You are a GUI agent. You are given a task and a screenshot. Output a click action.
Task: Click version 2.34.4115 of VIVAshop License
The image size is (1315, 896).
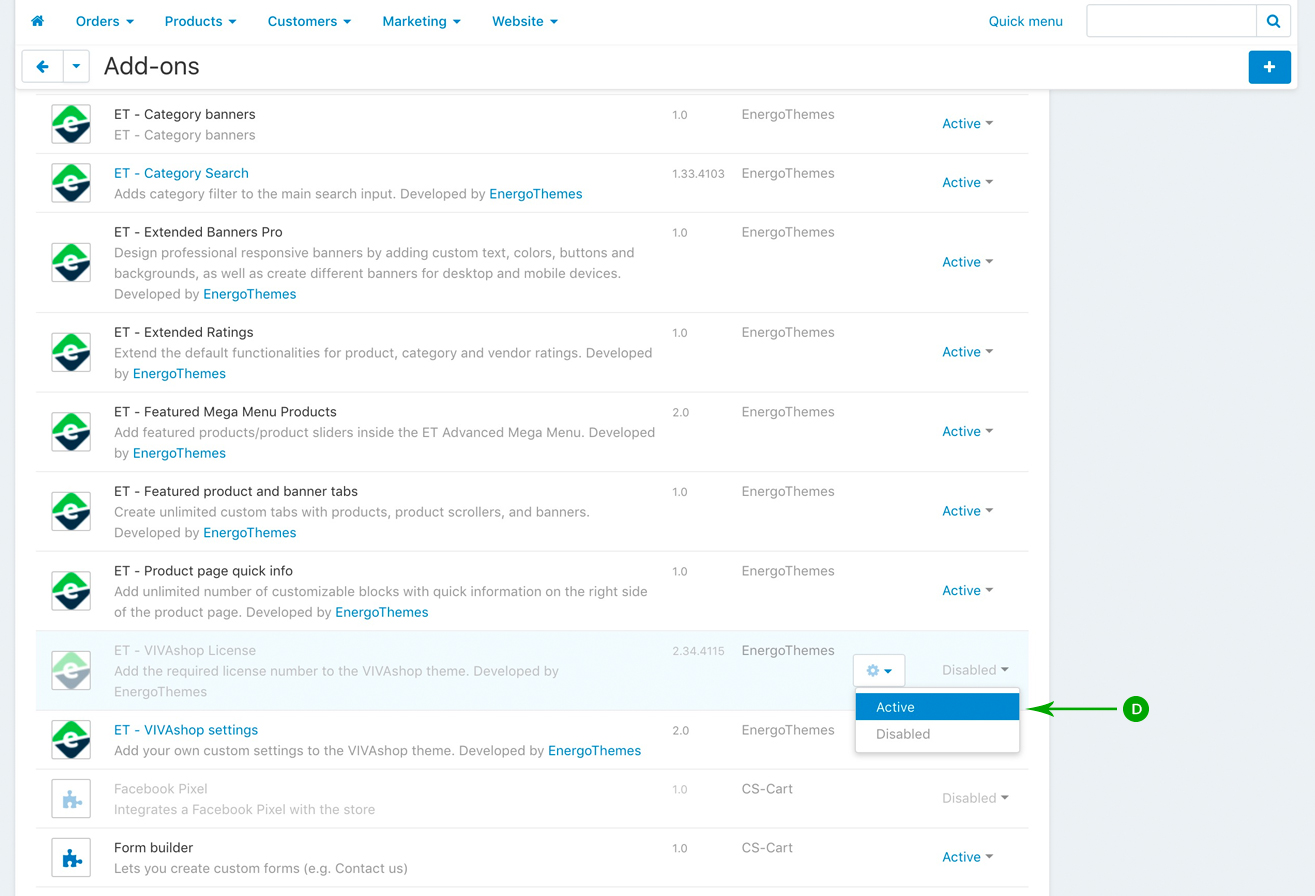[x=698, y=651]
